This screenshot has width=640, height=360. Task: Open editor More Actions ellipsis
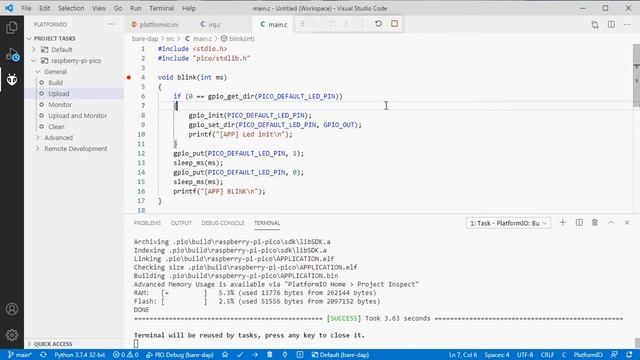pos(627,24)
